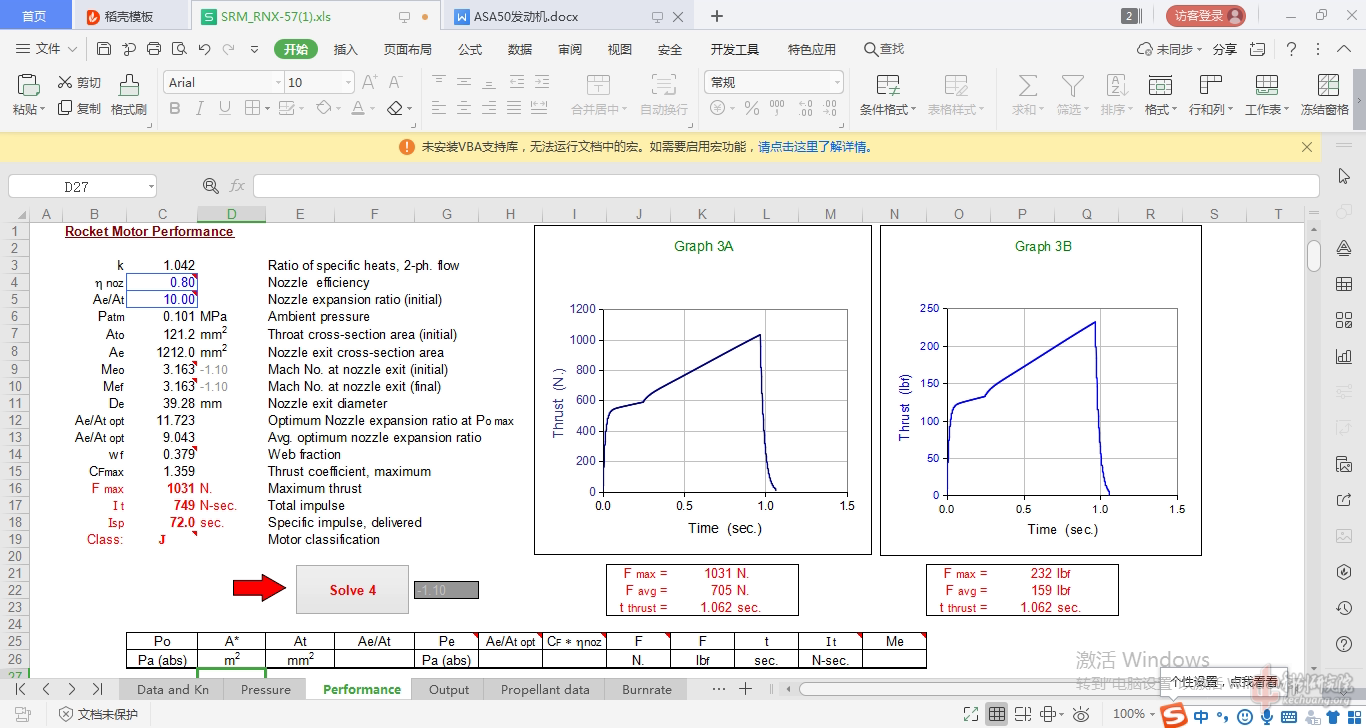The image size is (1366, 728).
Task: Decrease font size with the A- icon
Action: point(395,82)
